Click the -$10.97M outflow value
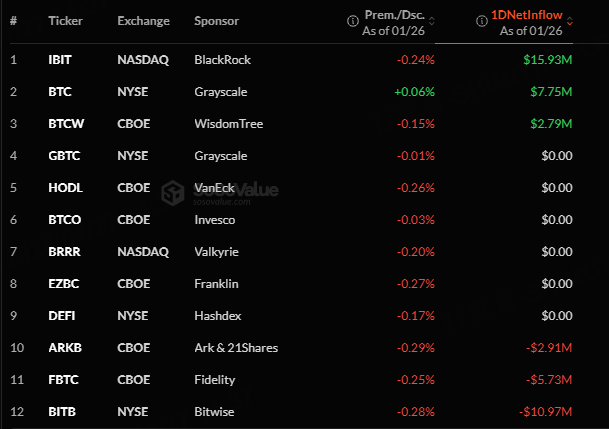 (x=546, y=412)
